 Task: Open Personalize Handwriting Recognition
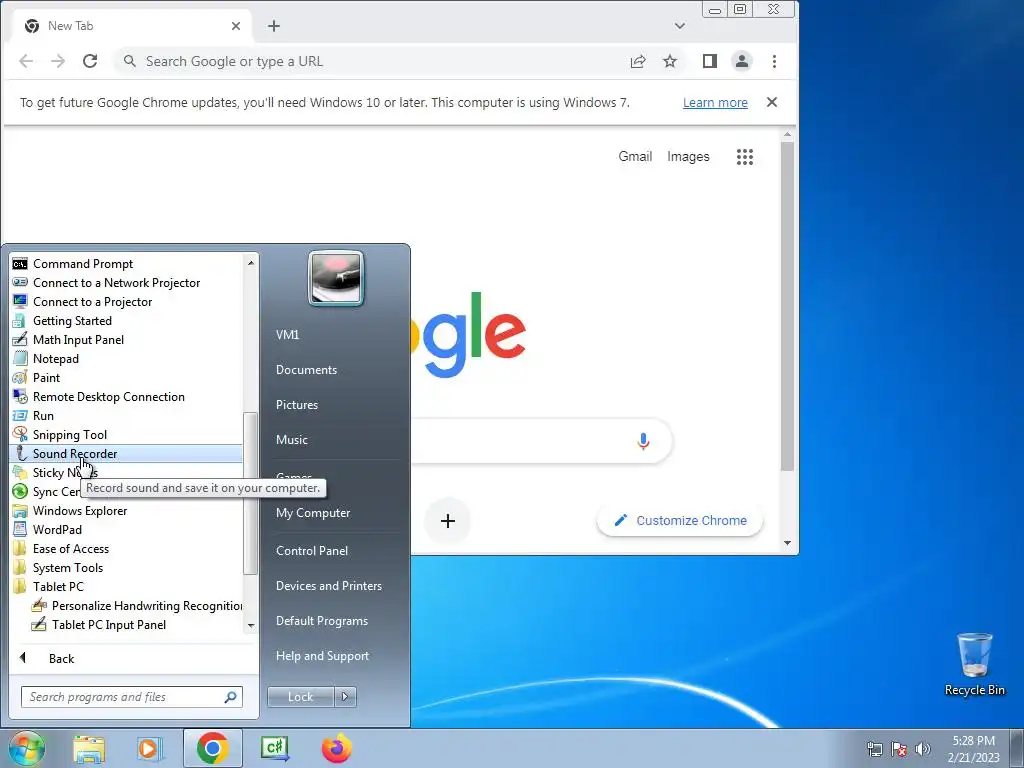[147, 606]
